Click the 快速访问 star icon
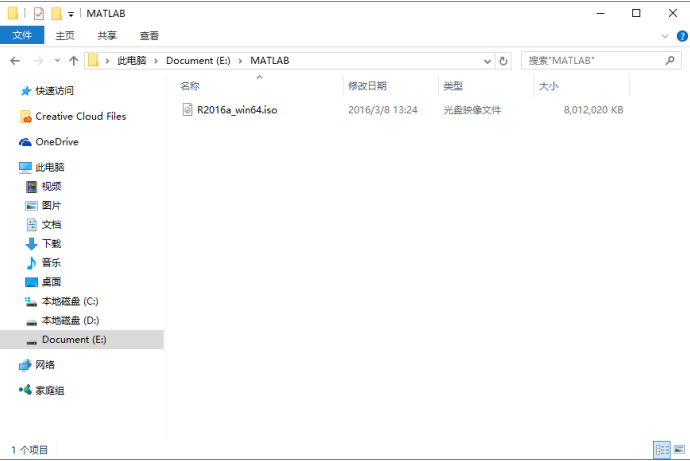 26,91
